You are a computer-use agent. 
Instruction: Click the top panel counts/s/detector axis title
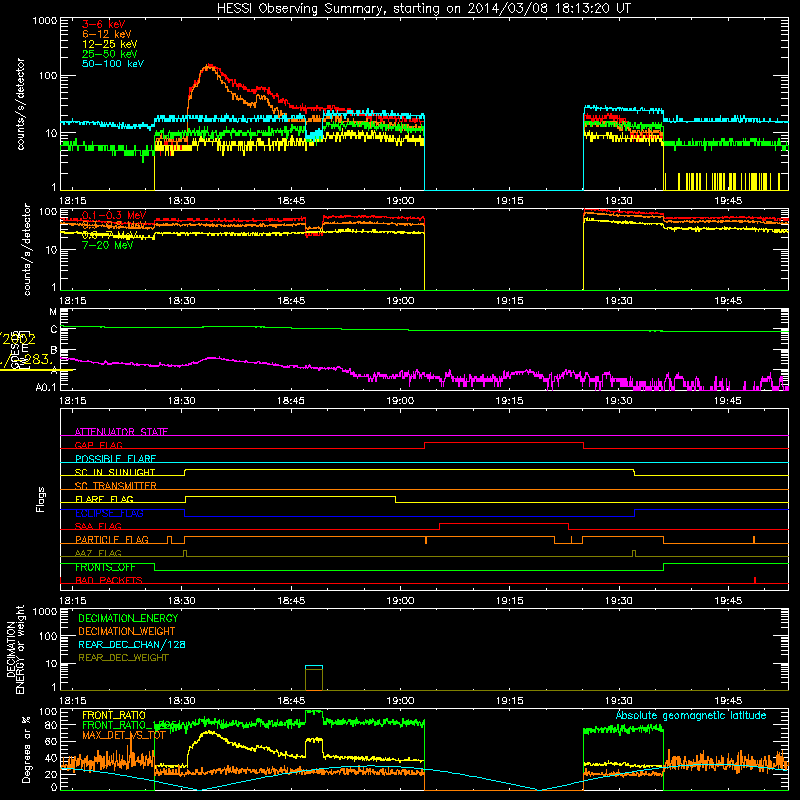(x=21, y=104)
